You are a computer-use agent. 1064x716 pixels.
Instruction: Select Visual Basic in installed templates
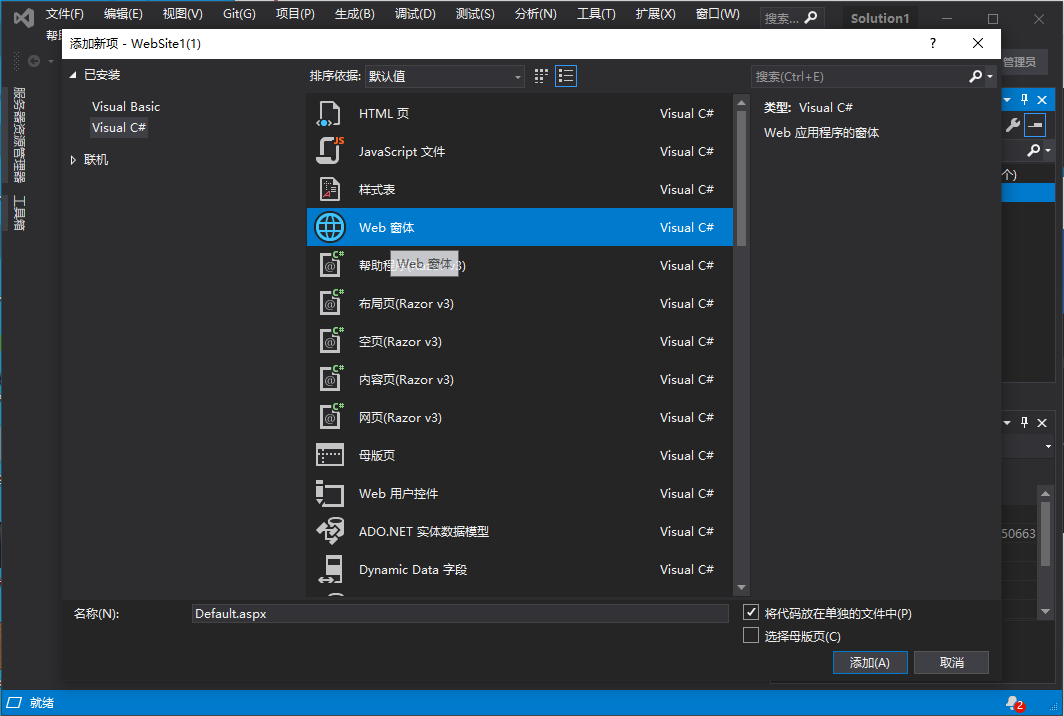click(x=126, y=107)
